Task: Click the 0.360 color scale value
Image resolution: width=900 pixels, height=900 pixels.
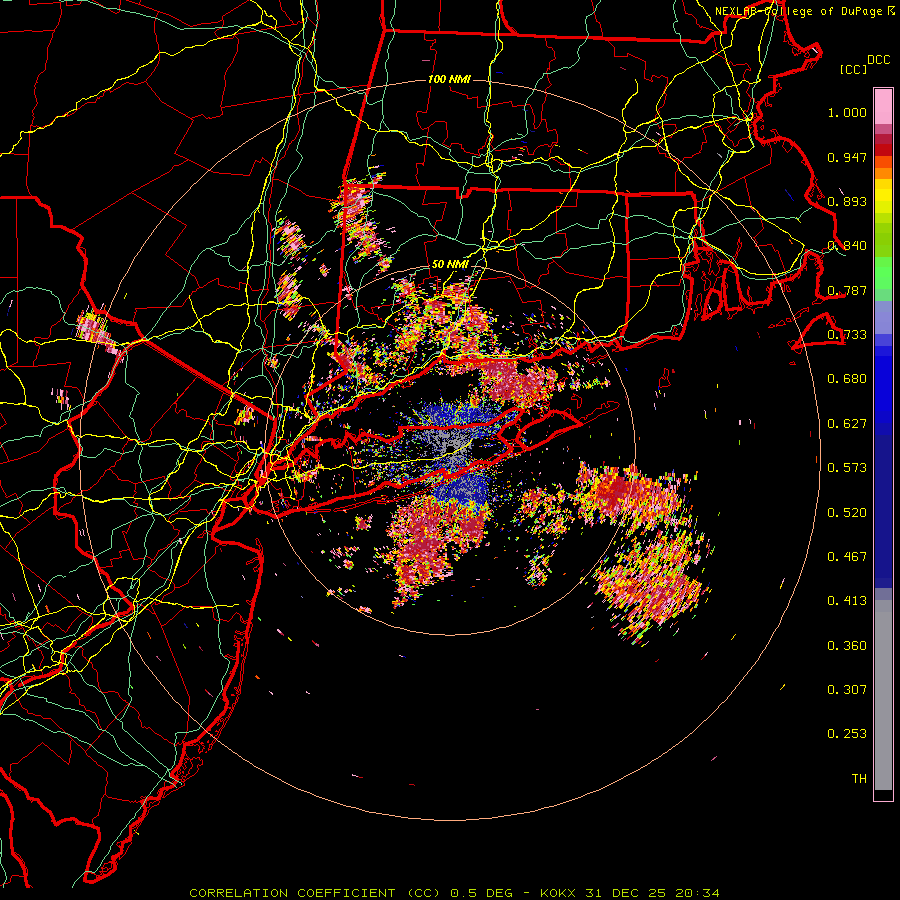Action: 847,646
